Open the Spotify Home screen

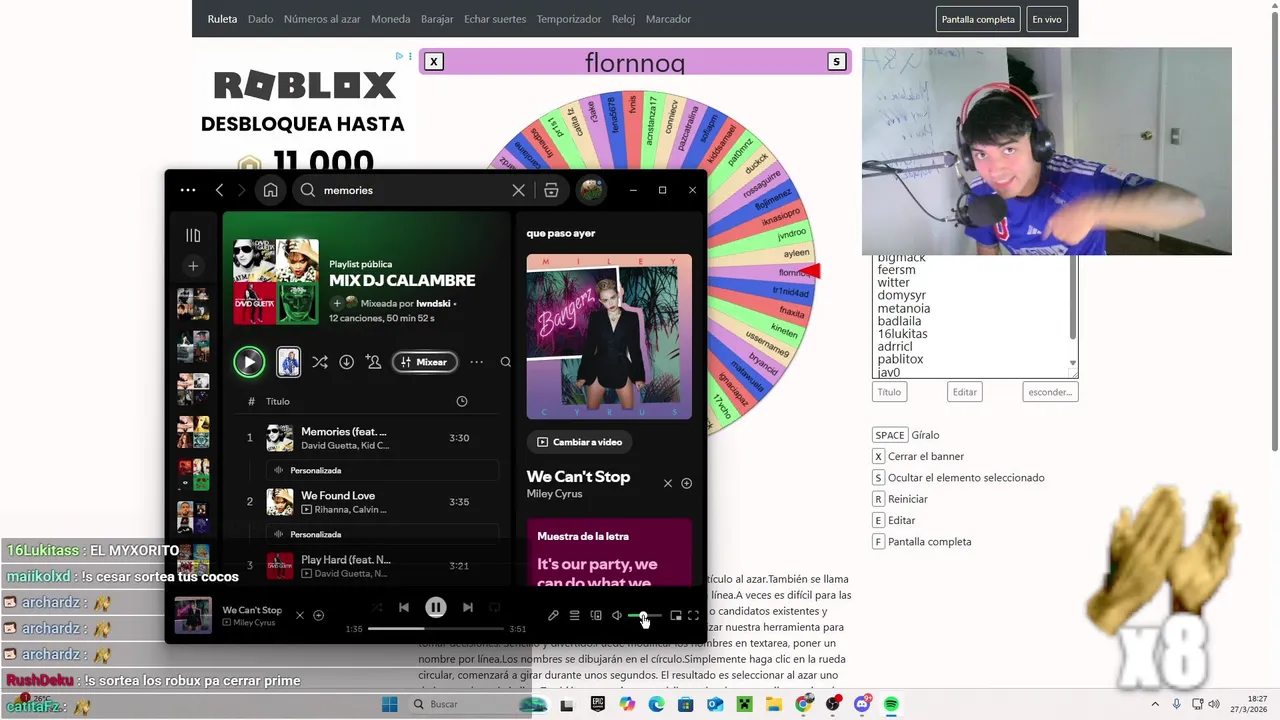pyautogui.click(x=270, y=190)
